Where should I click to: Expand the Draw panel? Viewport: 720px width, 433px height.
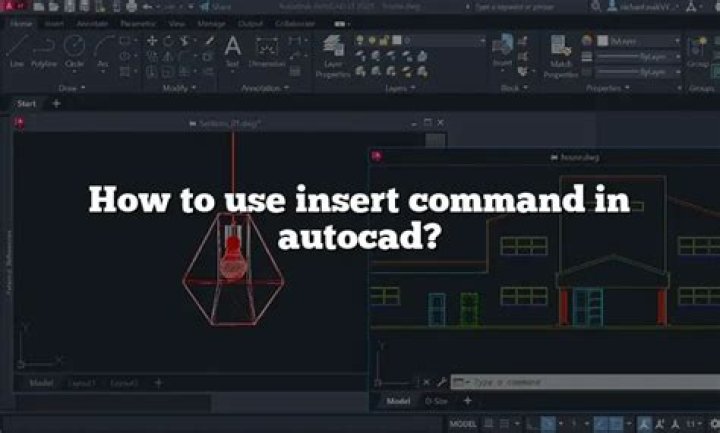click(x=72, y=88)
